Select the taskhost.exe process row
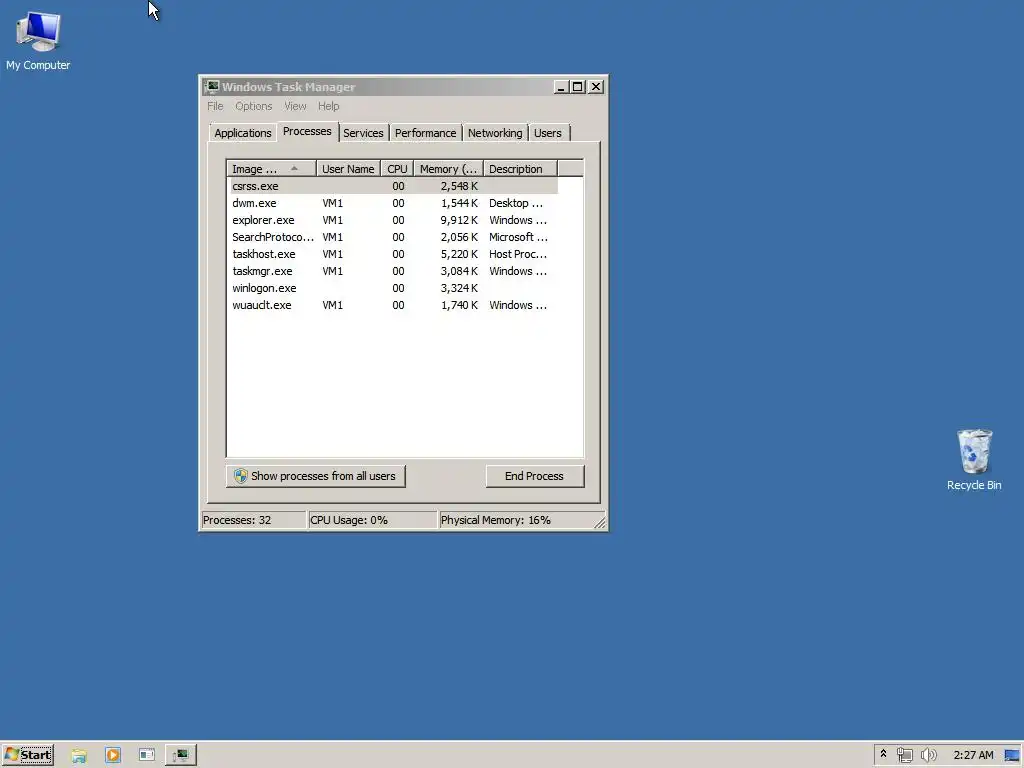The image size is (1024, 768). 394,254
